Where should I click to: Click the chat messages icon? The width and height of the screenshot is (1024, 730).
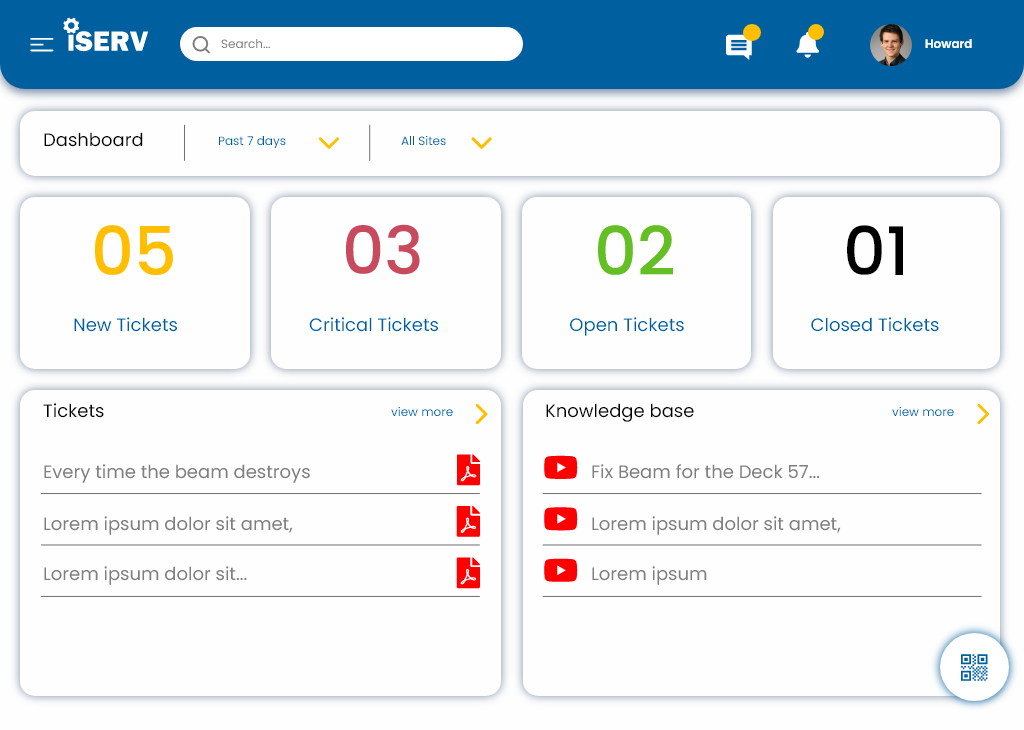coord(739,46)
